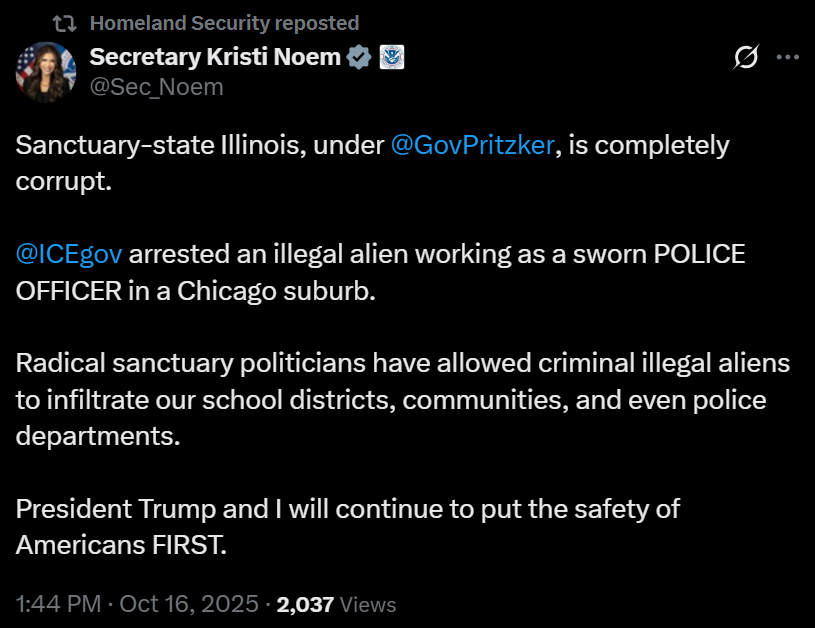Click the Homeland Security affiliation badge icon
815x628 pixels.
pos(390,58)
